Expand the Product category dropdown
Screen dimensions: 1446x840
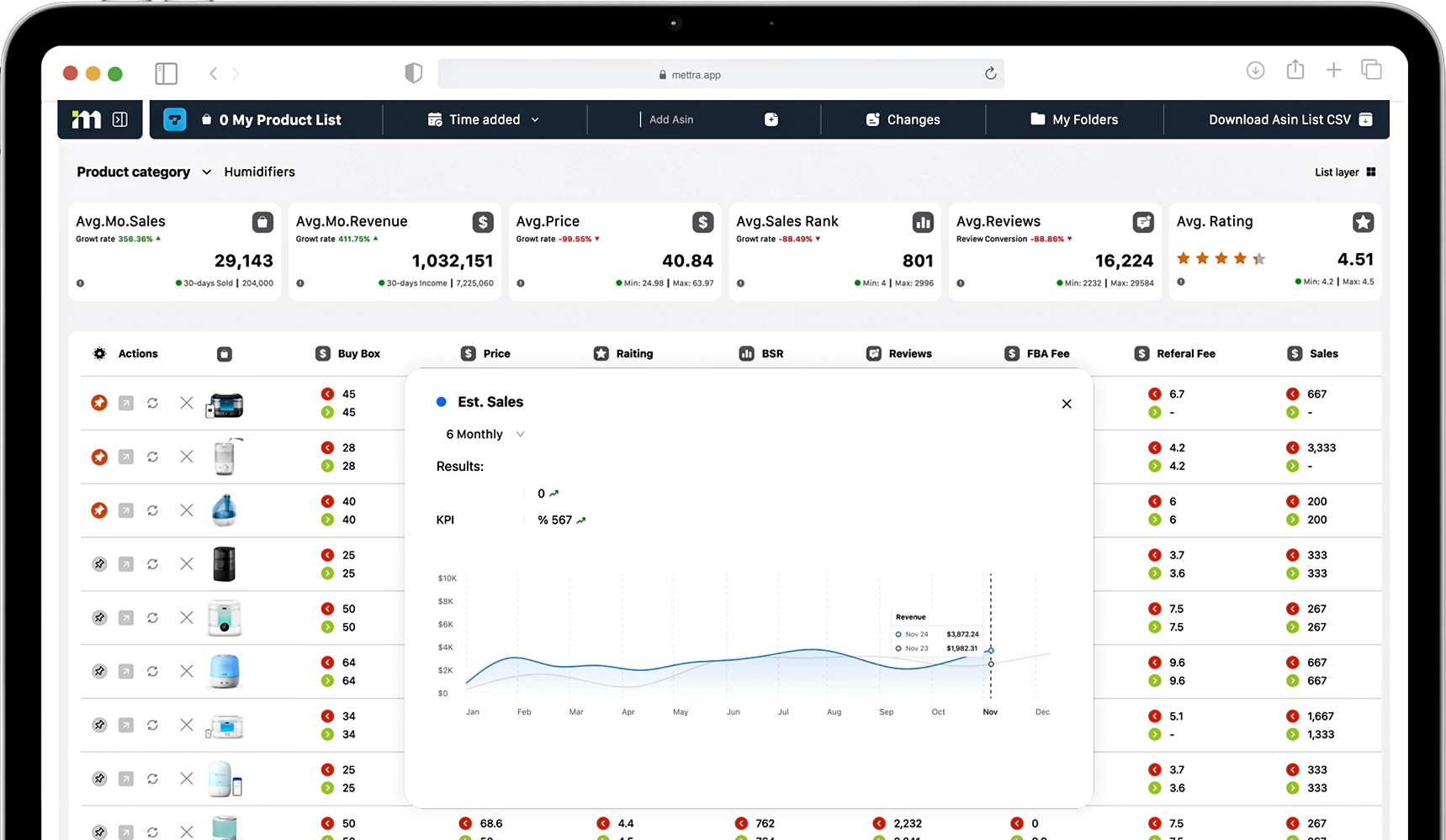point(144,172)
